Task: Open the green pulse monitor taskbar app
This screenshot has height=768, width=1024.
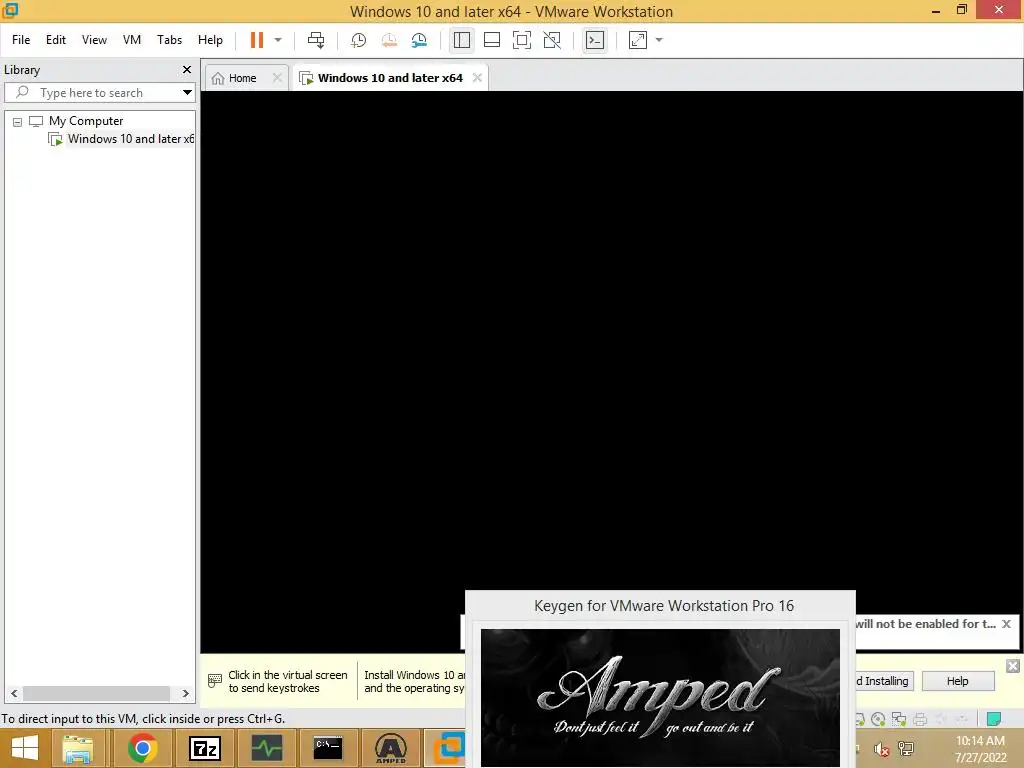Action: pos(266,748)
